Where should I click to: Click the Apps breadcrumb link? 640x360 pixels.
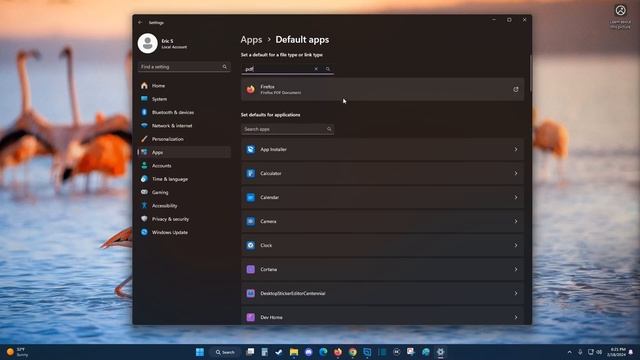[x=251, y=40]
